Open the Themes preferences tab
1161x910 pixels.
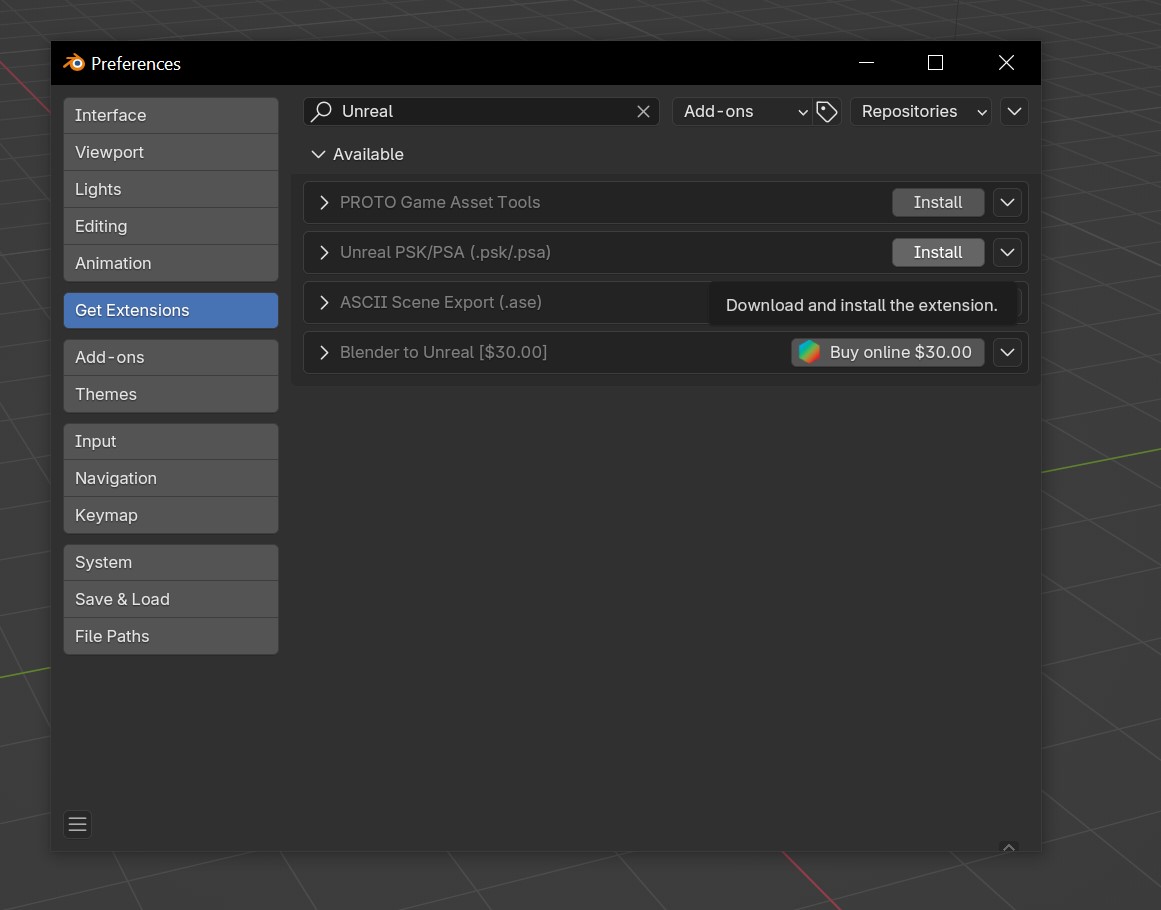(171, 395)
